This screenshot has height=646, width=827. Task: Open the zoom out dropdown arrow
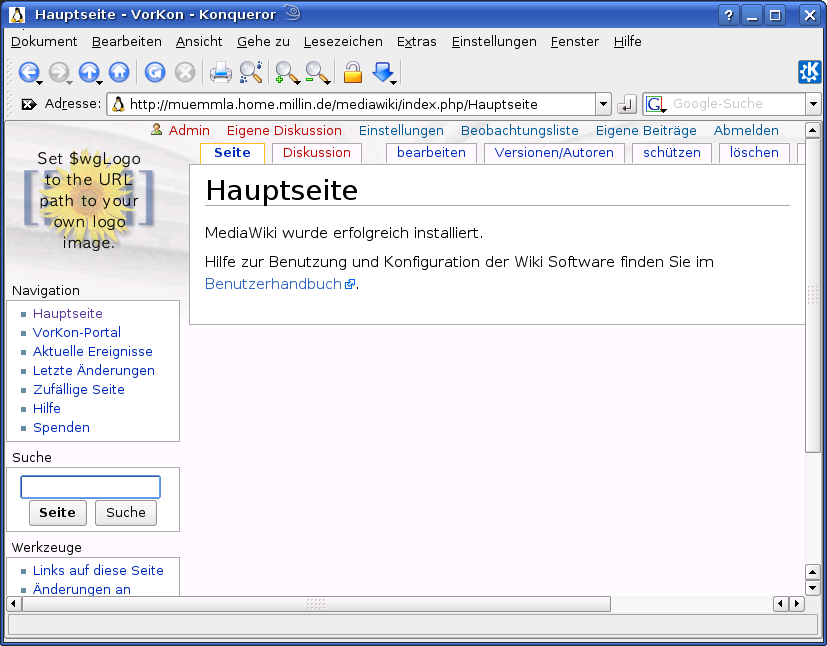tap(328, 82)
